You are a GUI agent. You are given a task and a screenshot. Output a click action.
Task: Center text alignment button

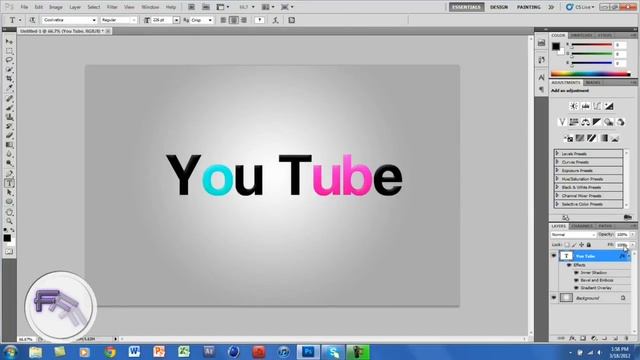coord(233,20)
